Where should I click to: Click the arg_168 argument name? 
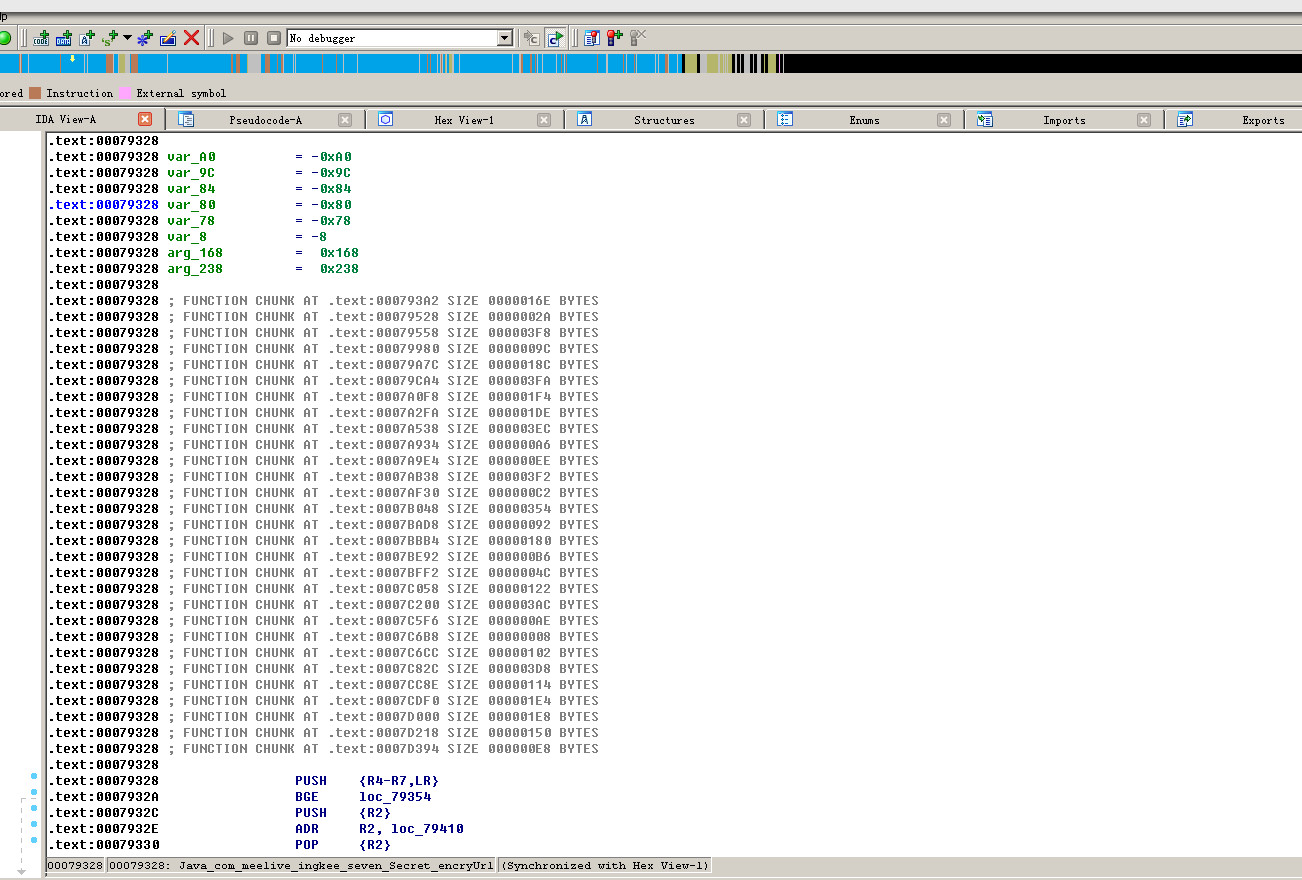[195, 253]
